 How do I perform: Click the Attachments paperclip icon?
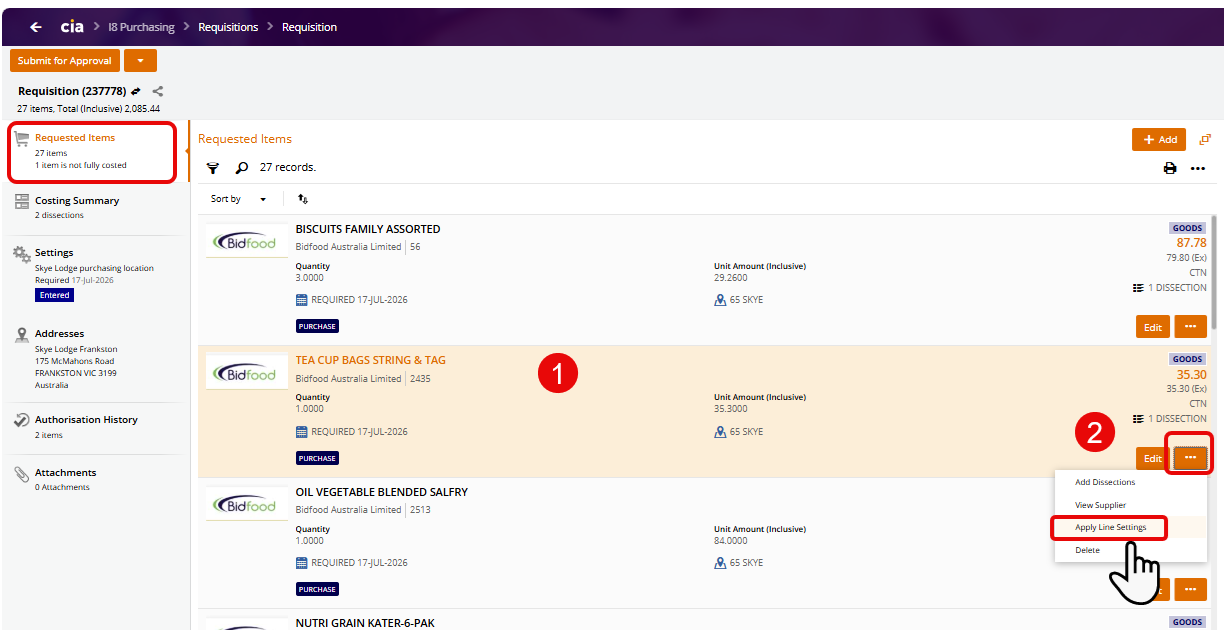point(22,474)
